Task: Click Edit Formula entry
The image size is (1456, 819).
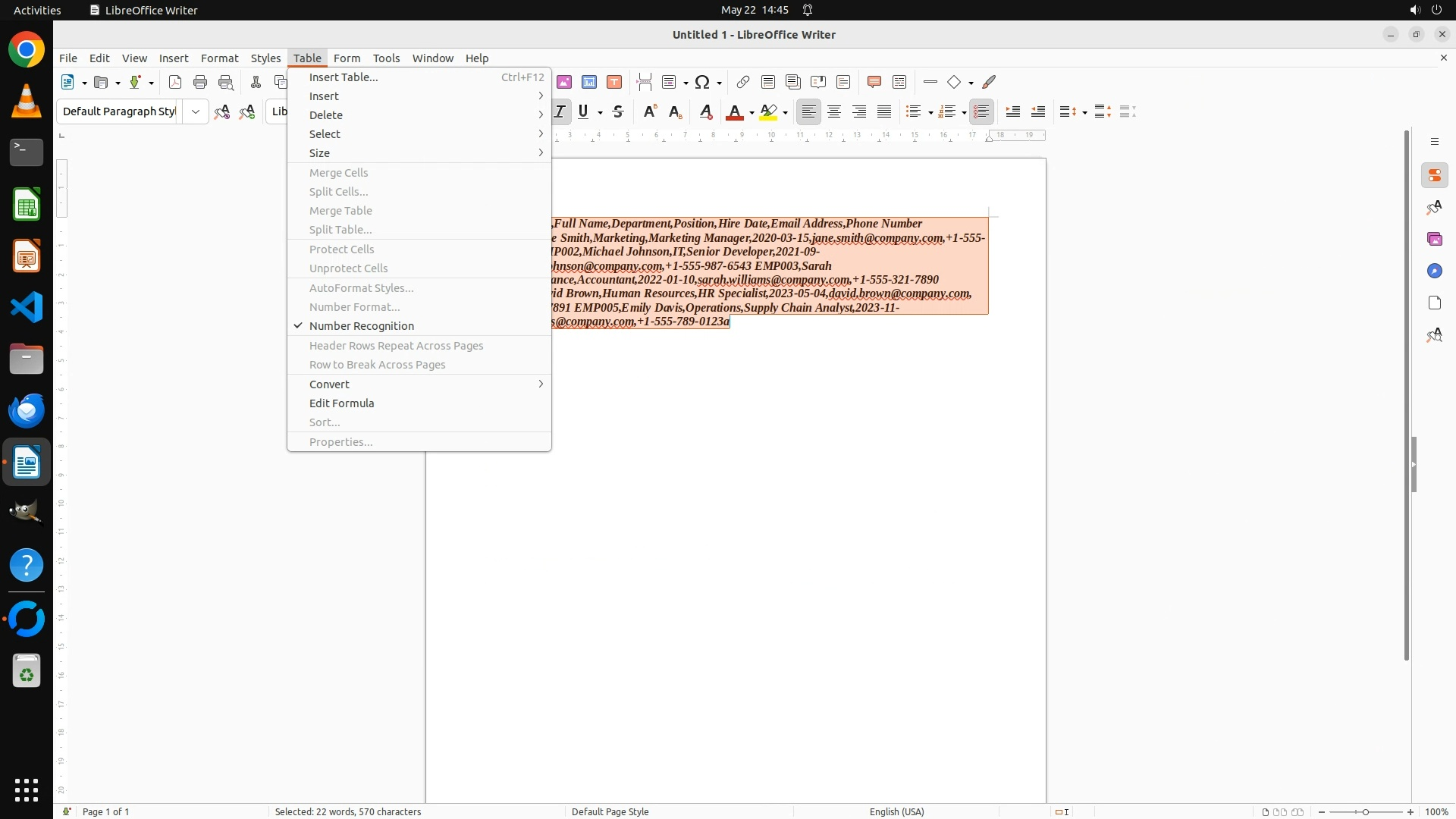Action: click(x=341, y=403)
